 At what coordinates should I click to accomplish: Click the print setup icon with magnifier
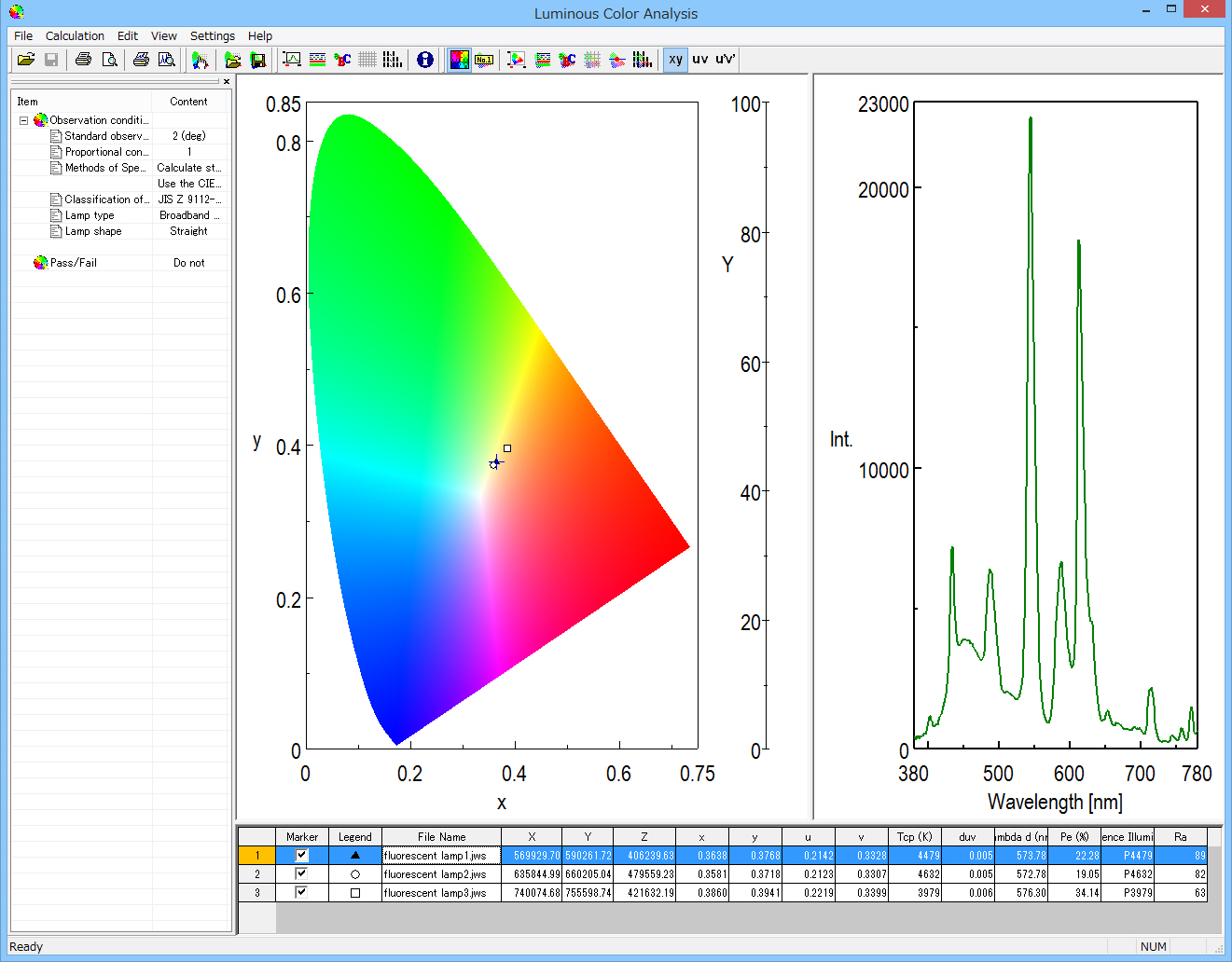point(166,59)
